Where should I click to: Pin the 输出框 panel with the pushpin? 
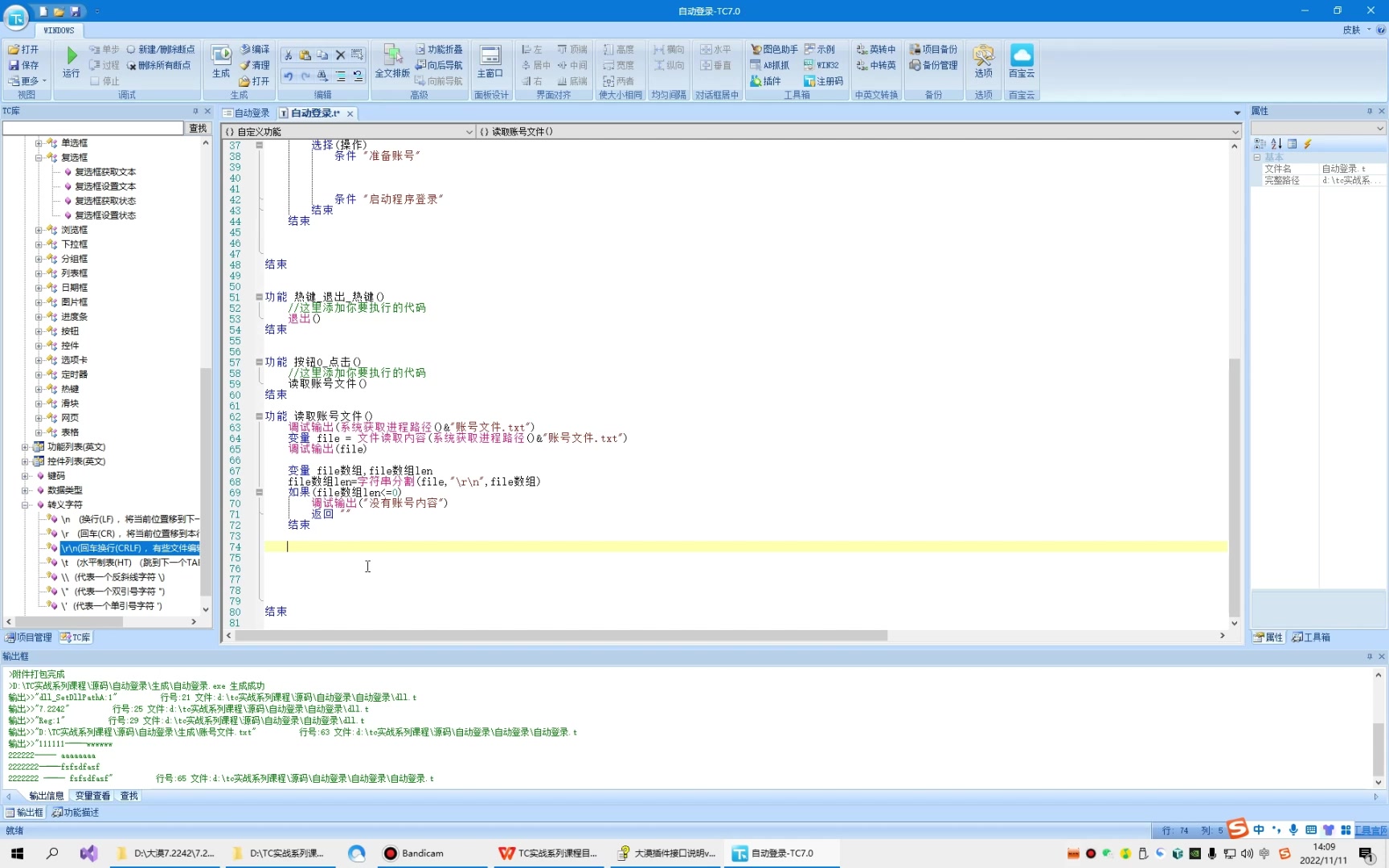(x=1370, y=657)
